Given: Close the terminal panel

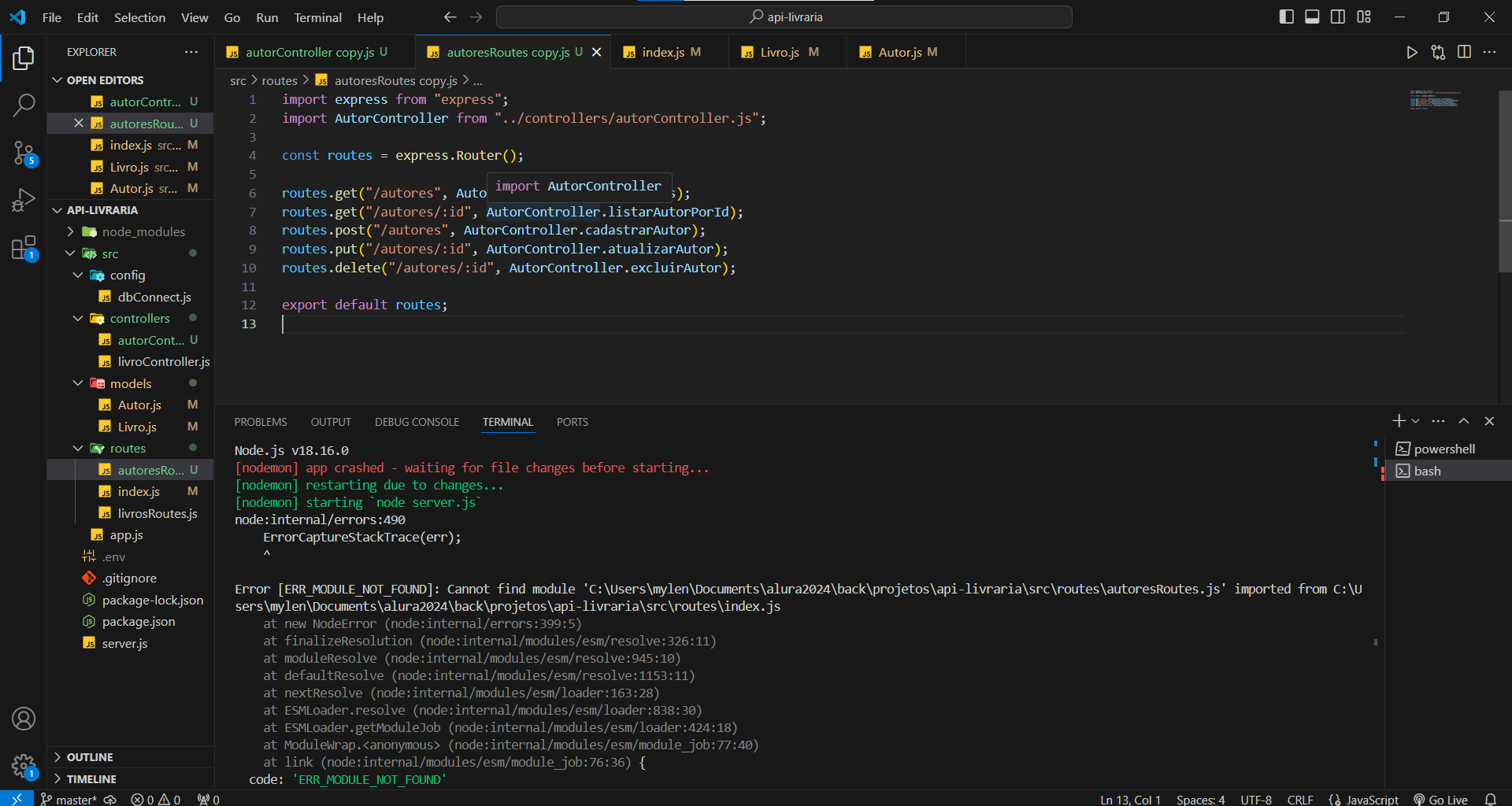Looking at the screenshot, I should click(1489, 421).
